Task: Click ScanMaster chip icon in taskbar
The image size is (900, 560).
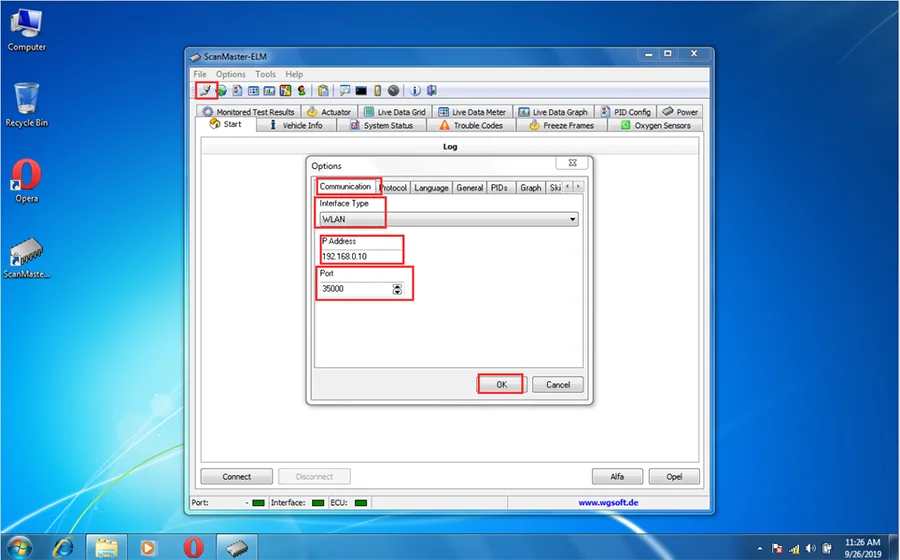Action: (237, 547)
